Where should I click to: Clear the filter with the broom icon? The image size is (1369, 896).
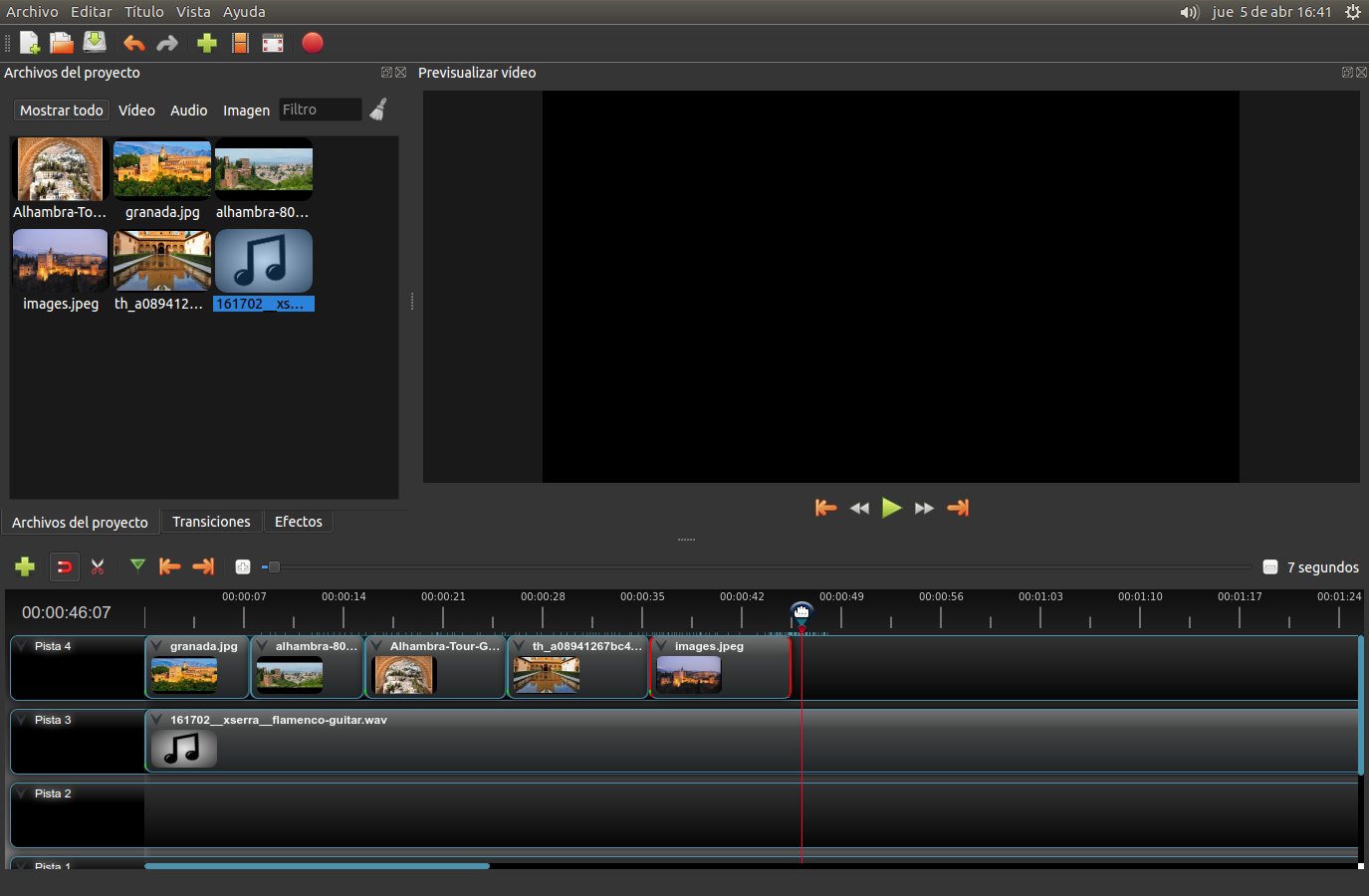pos(378,110)
